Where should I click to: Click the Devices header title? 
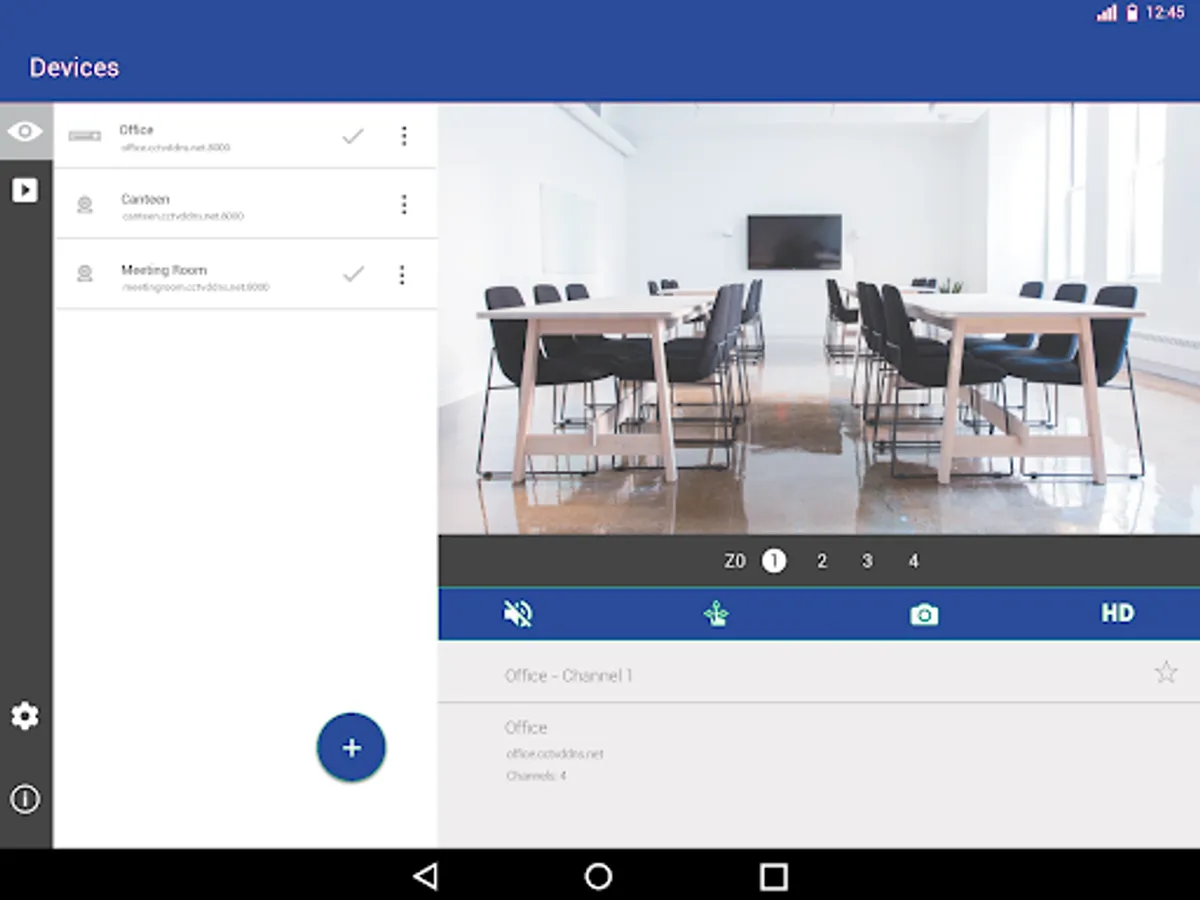coord(74,67)
